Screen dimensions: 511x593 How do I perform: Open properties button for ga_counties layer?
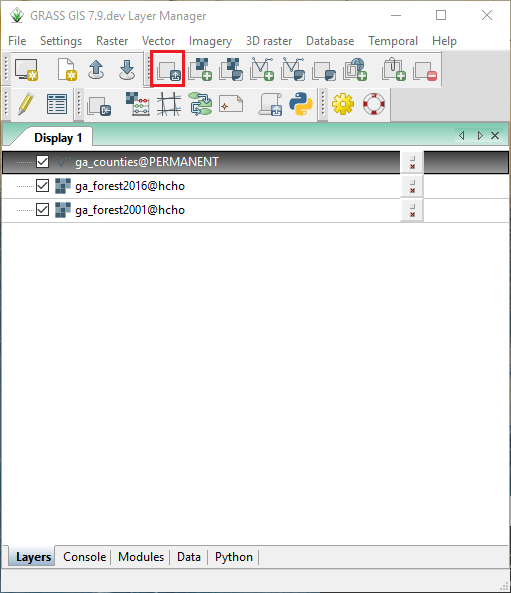coord(412,163)
